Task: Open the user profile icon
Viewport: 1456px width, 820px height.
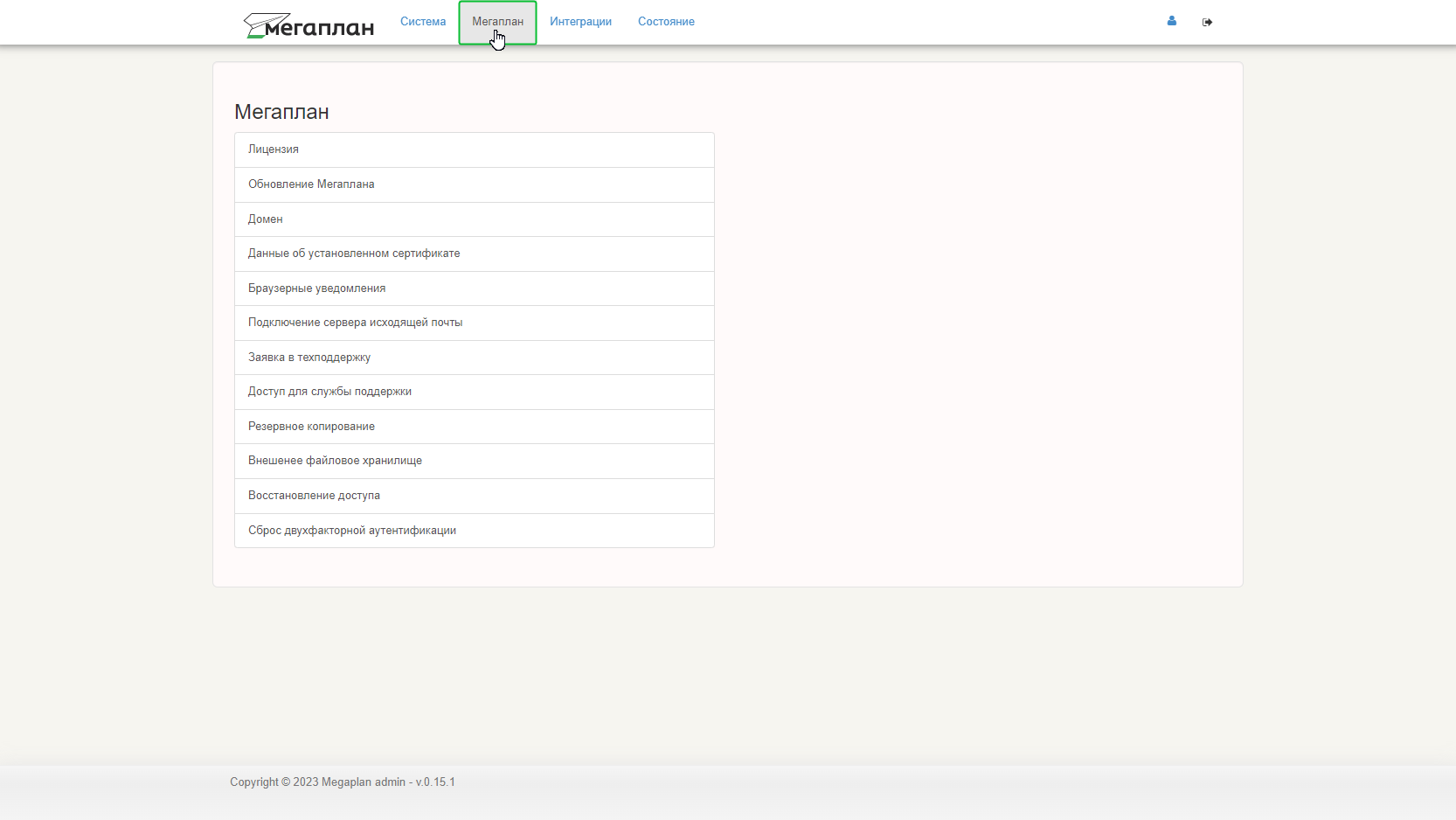Action: [x=1171, y=21]
